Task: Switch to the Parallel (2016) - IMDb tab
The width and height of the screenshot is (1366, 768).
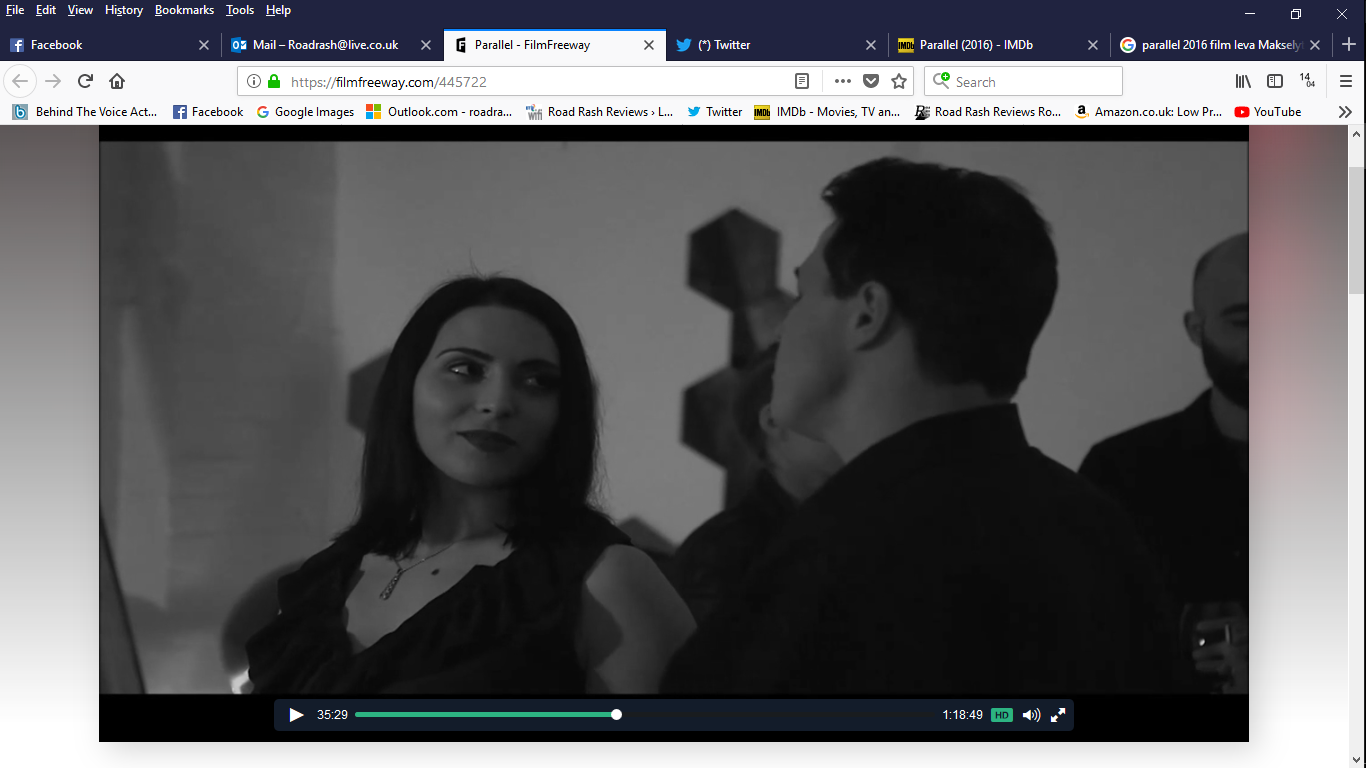Action: (975, 45)
